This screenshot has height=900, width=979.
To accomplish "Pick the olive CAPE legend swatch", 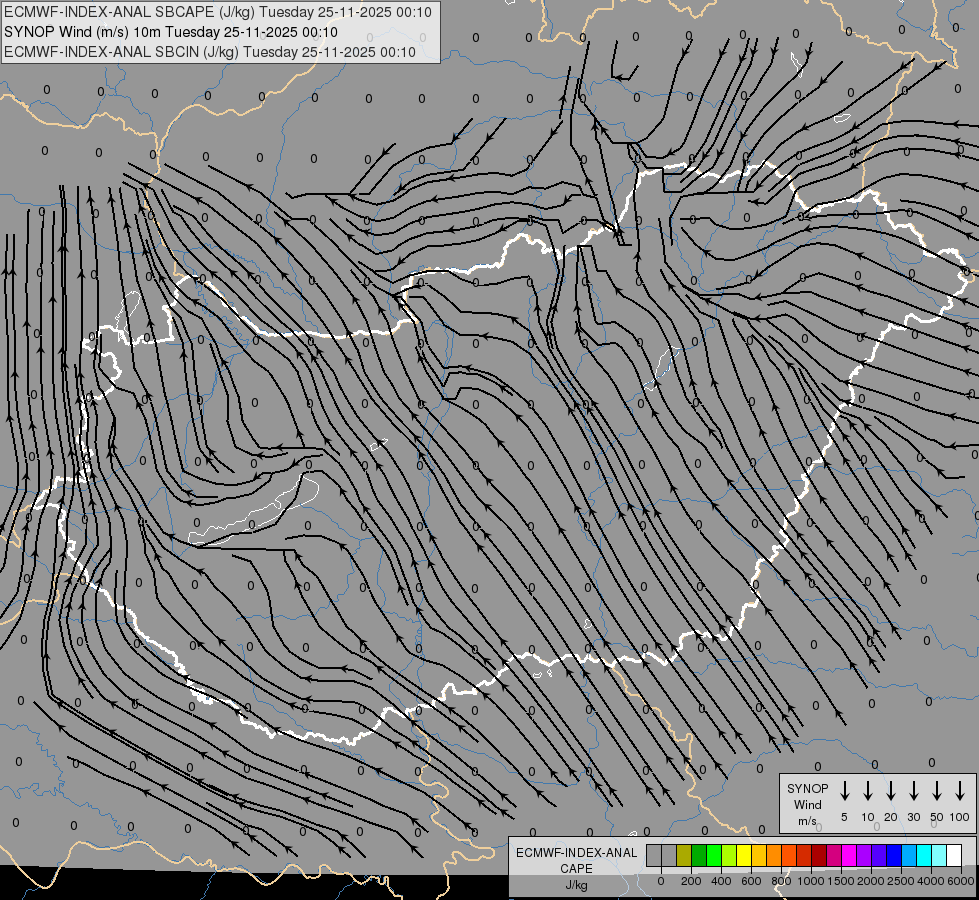I will point(684,855).
